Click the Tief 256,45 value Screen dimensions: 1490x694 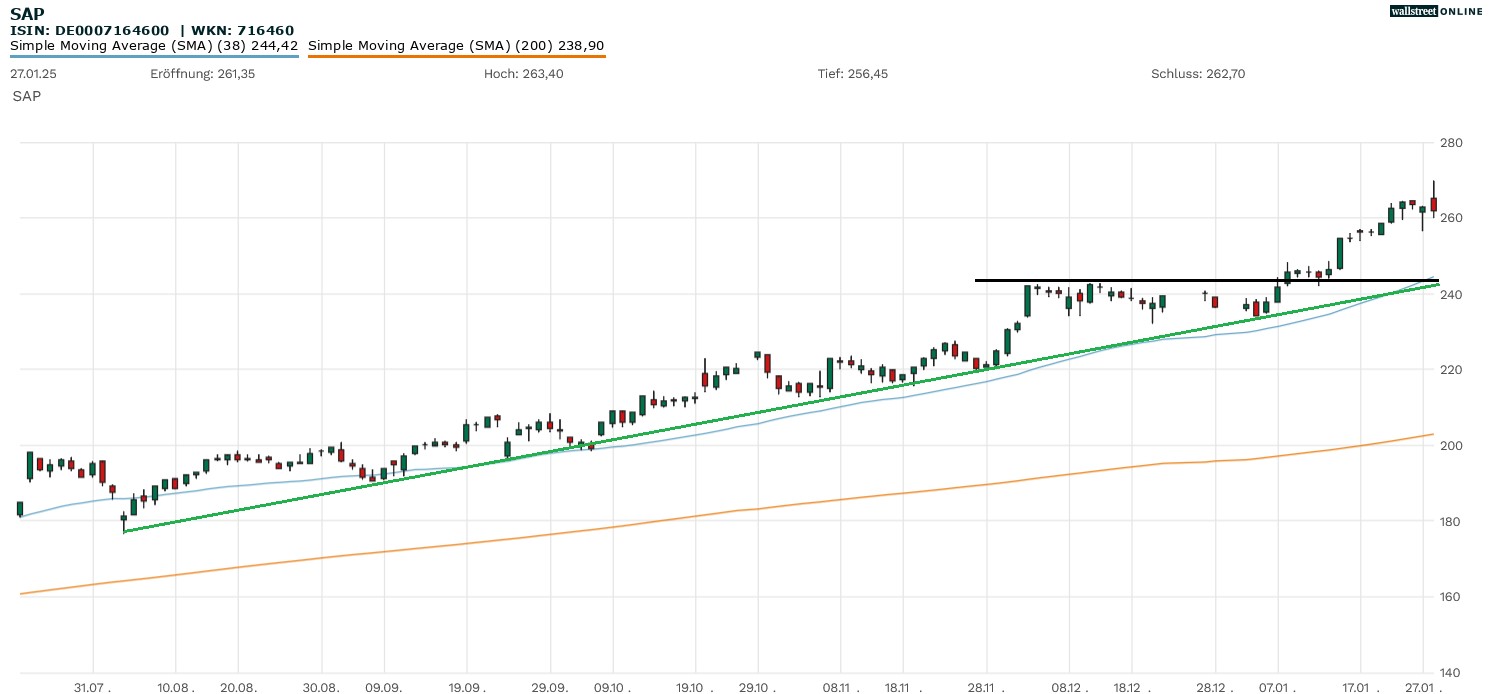click(852, 74)
